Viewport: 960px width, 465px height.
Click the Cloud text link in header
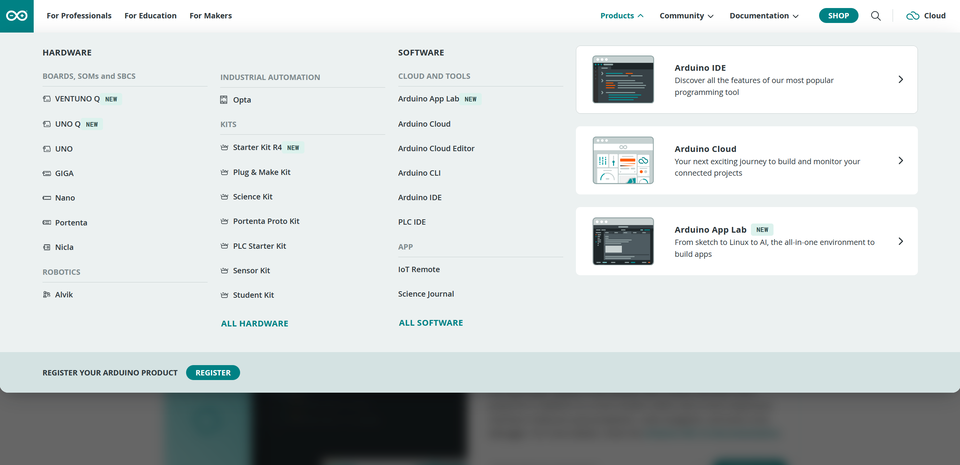(x=935, y=16)
